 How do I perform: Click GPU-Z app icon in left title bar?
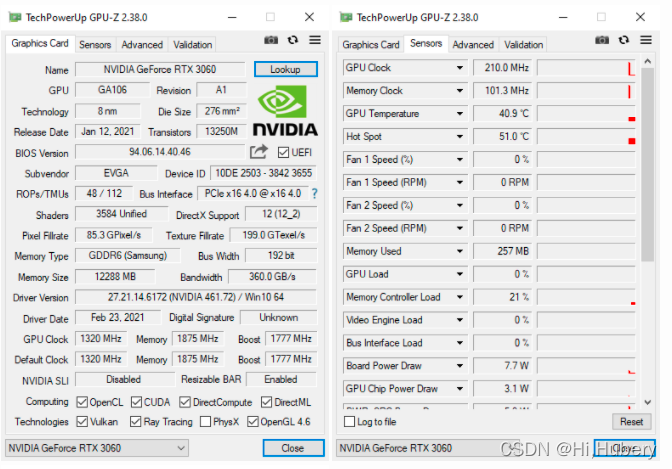[x=15, y=17]
